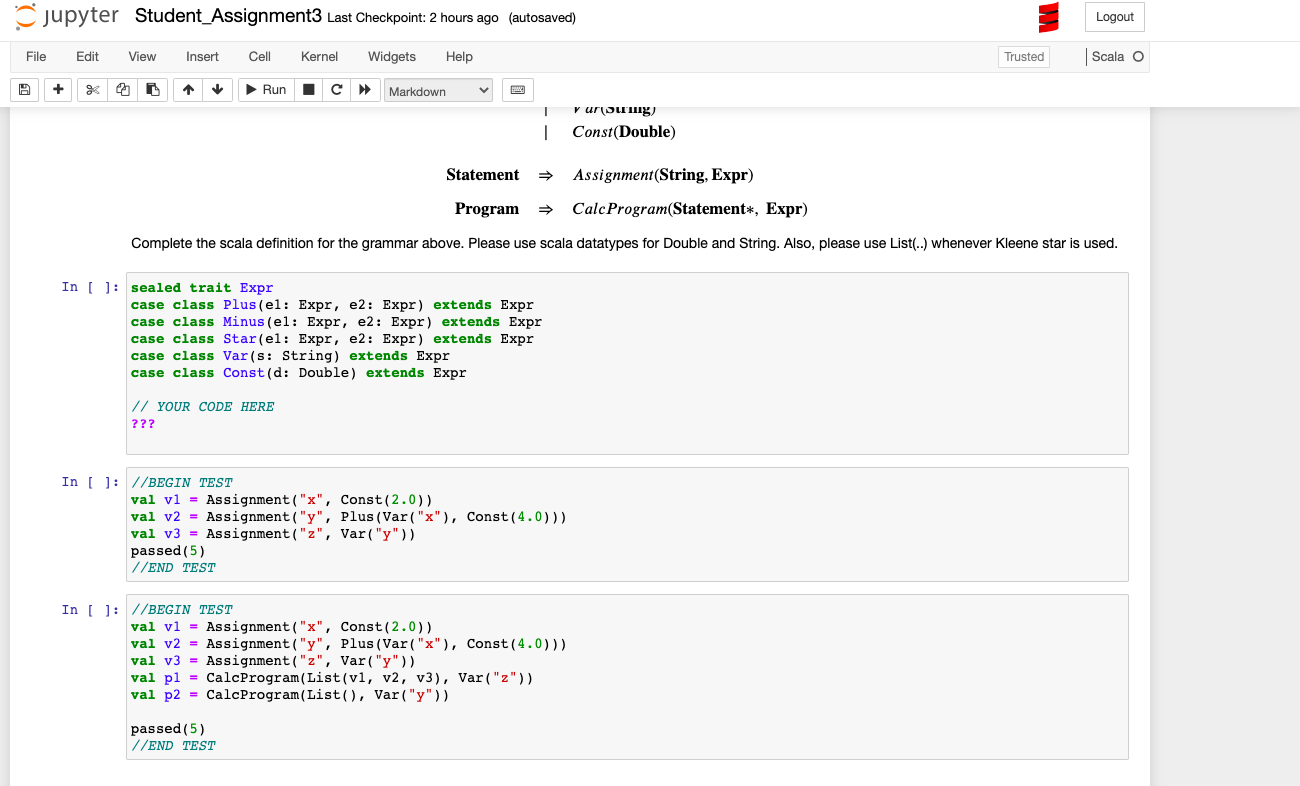The image size is (1300, 786).
Task: Click the Trusted notebook indicator
Action: pos(1023,57)
